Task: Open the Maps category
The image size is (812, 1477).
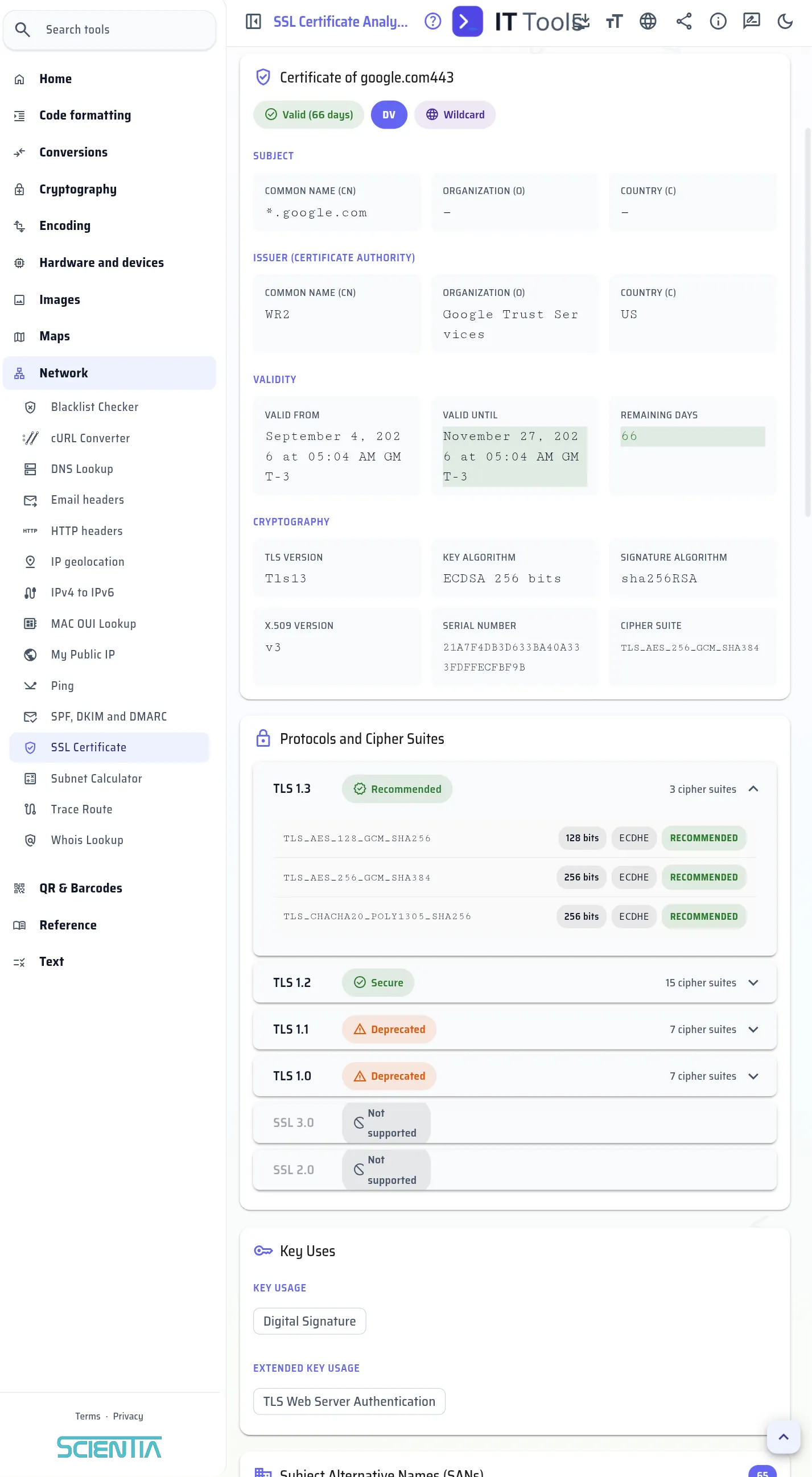Action: coord(109,336)
